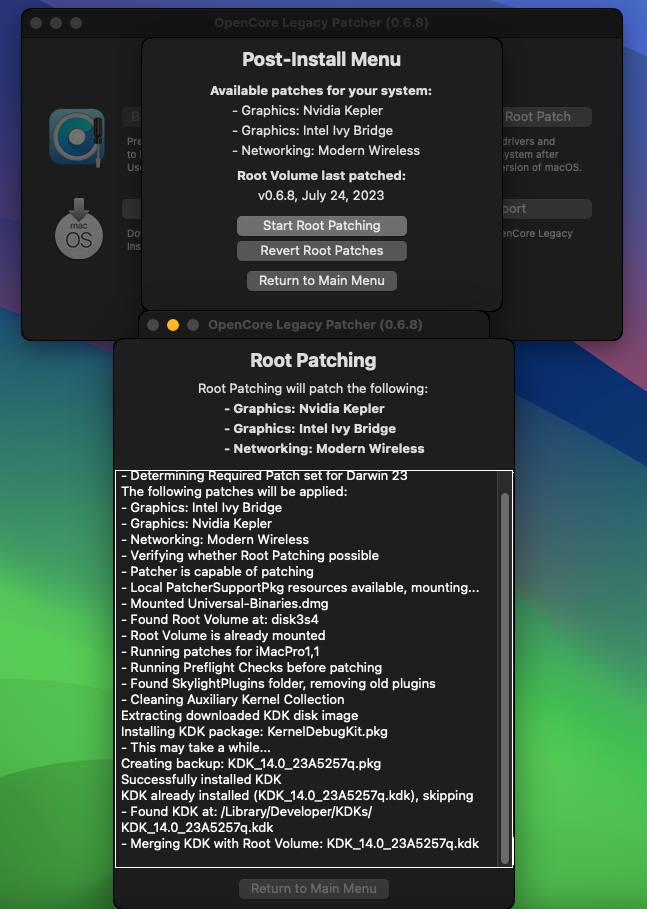
Task: Click 'Root Volume last patched:' label
Action: 321,176
